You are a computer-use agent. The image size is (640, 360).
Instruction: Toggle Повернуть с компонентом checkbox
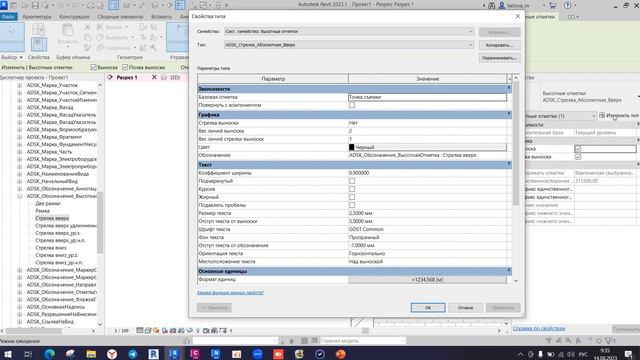point(352,105)
